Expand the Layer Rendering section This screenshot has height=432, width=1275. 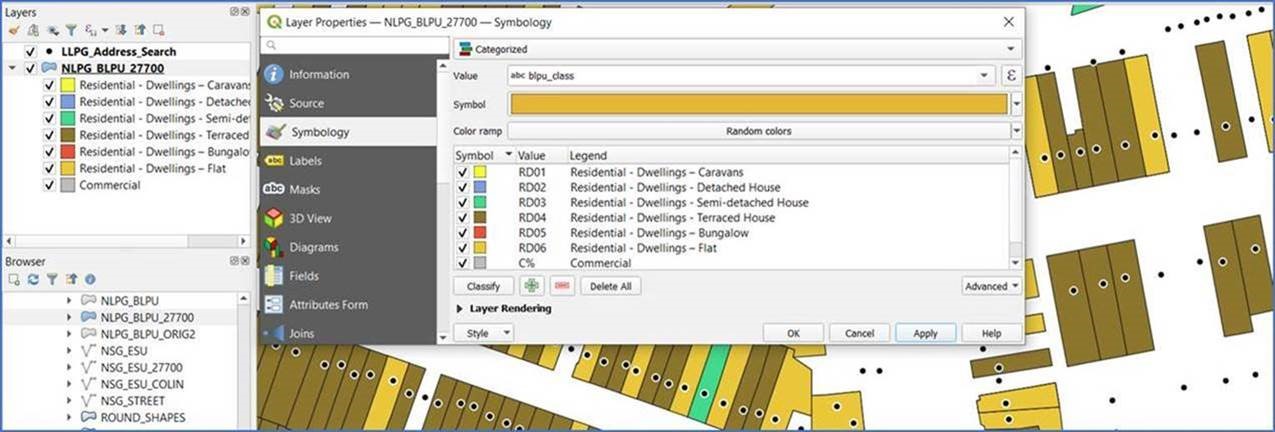(x=460, y=309)
